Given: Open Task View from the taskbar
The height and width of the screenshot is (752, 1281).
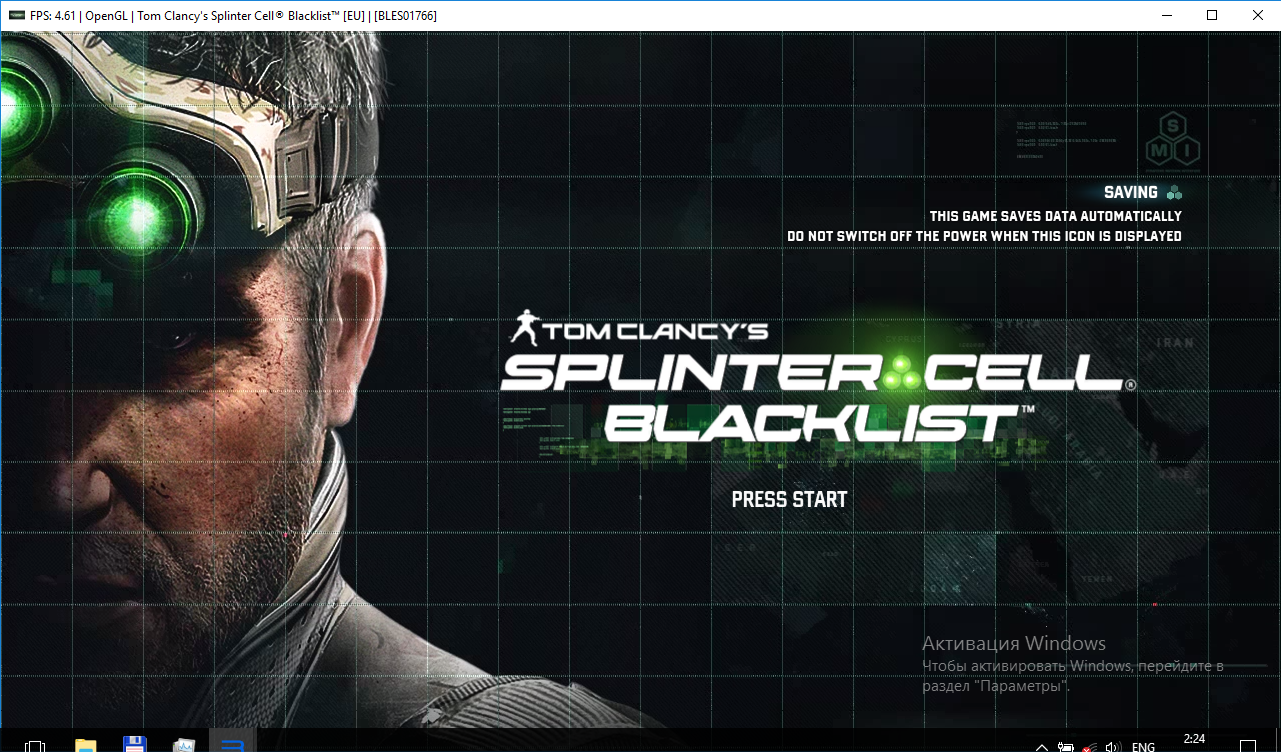Looking at the screenshot, I should pyautogui.click(x=34, y=745).
